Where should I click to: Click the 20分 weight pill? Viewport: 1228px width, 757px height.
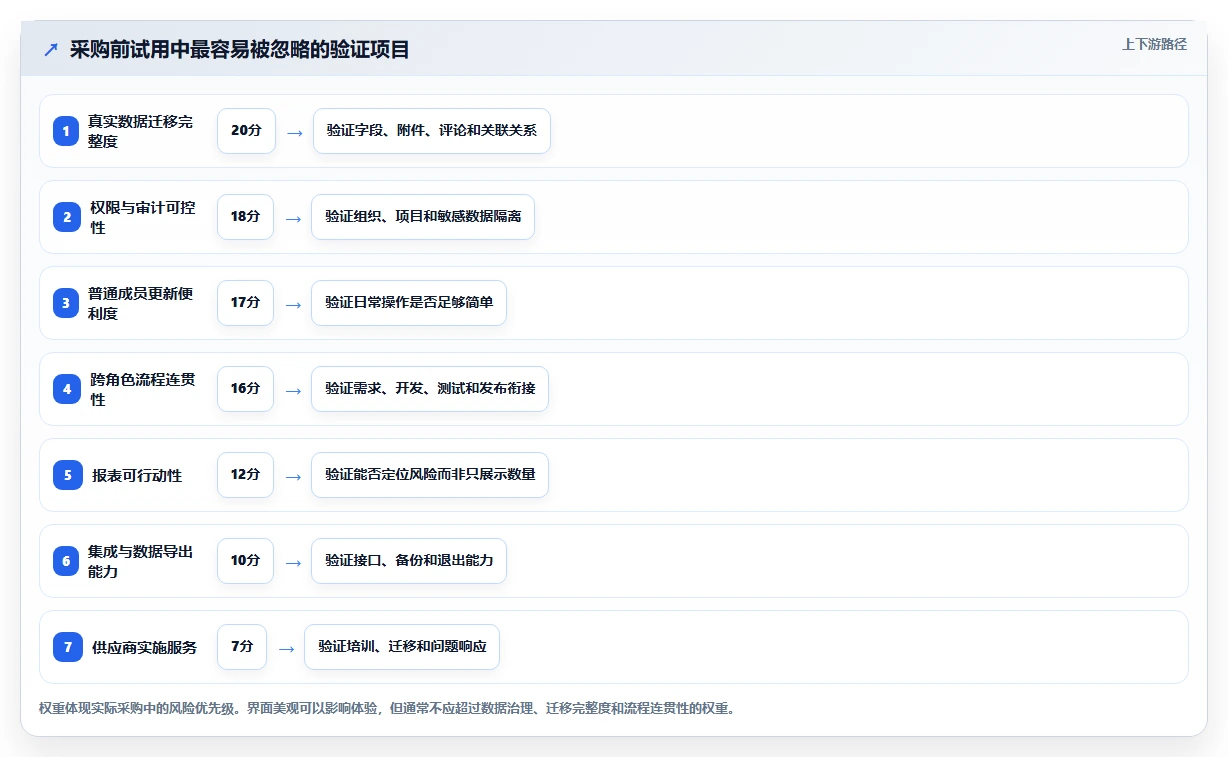pos(246,131)
